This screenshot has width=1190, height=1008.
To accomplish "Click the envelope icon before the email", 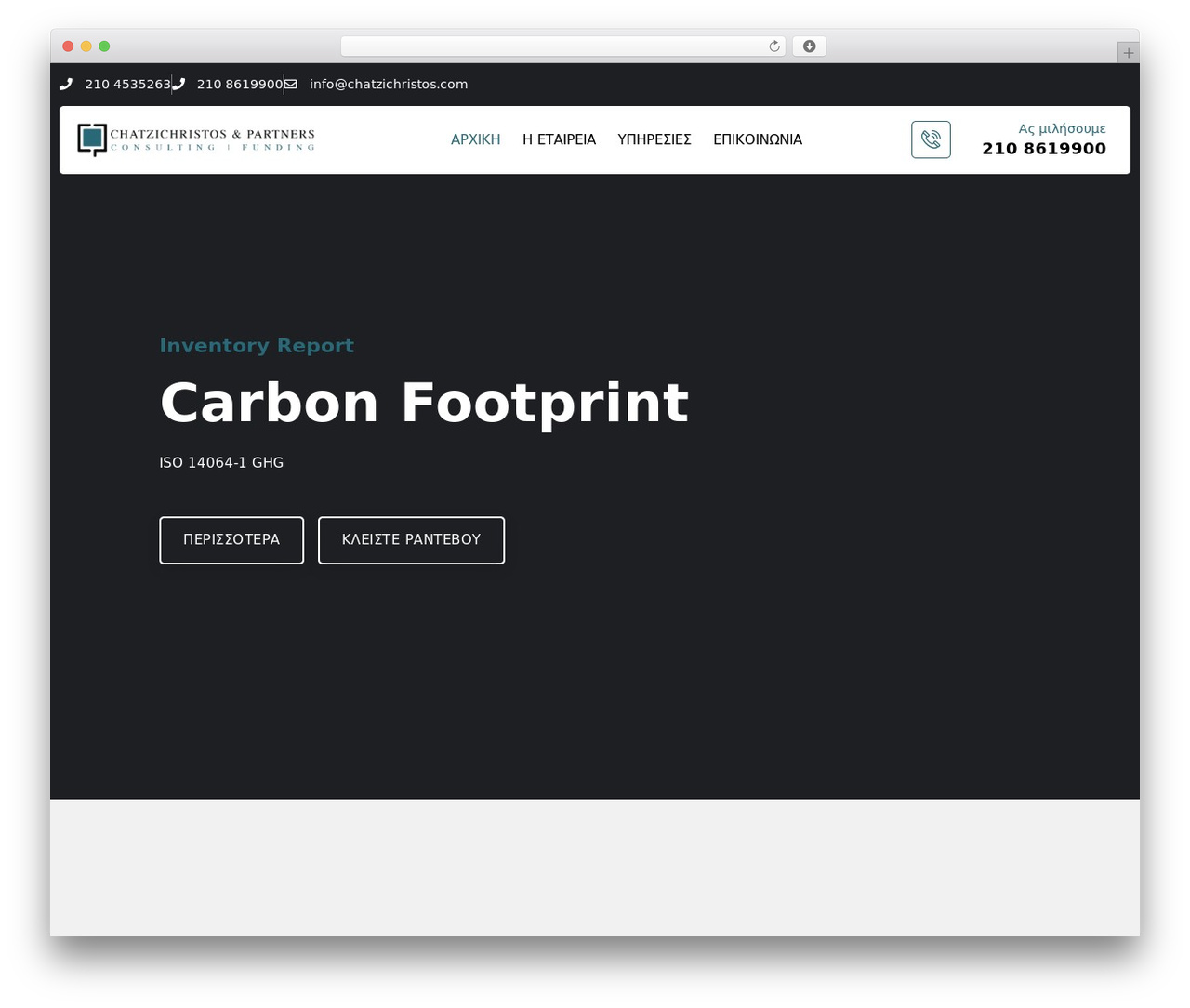I will pyautogui.click(x=291, y=85).
